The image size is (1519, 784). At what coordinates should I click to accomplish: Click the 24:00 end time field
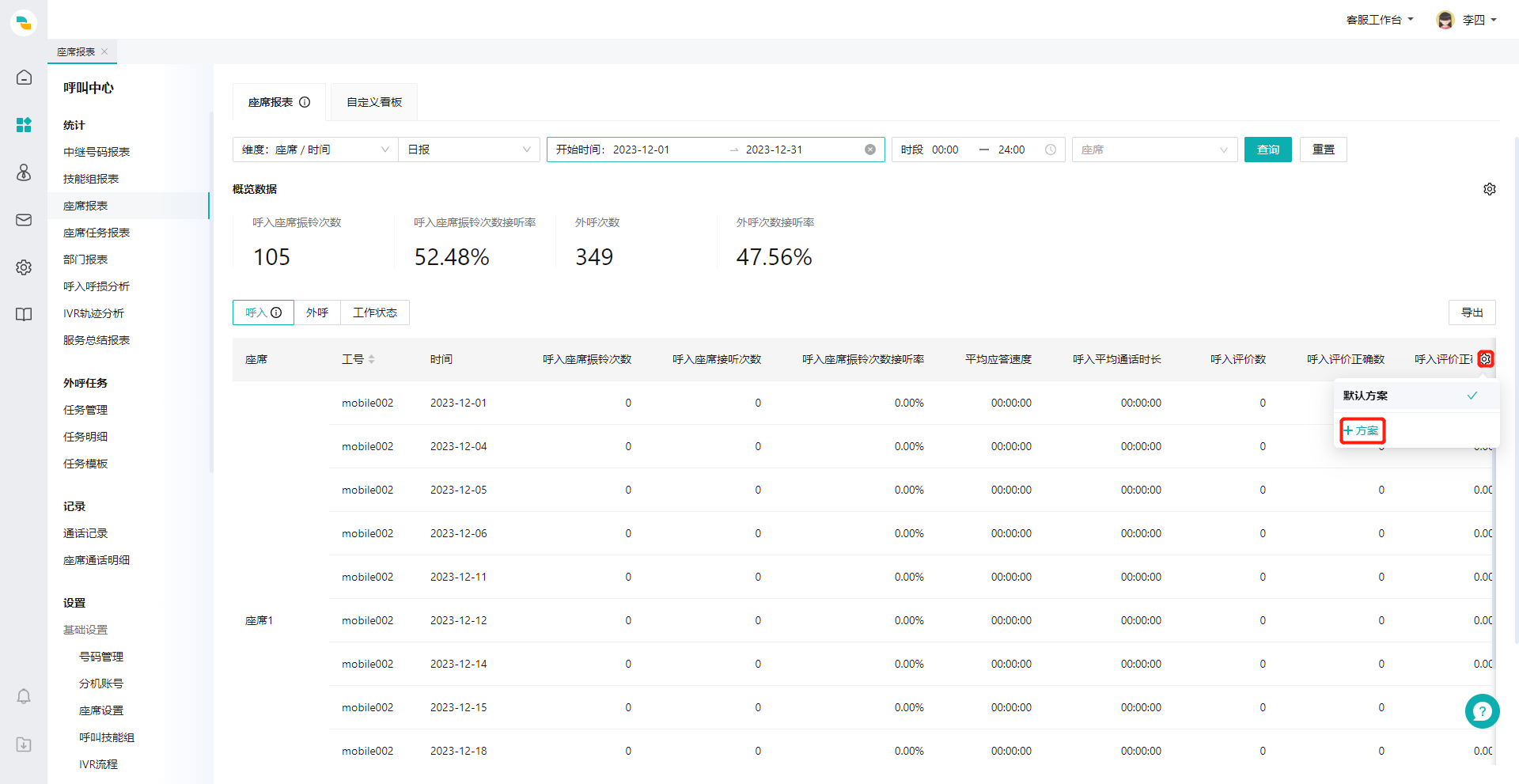1011,150
